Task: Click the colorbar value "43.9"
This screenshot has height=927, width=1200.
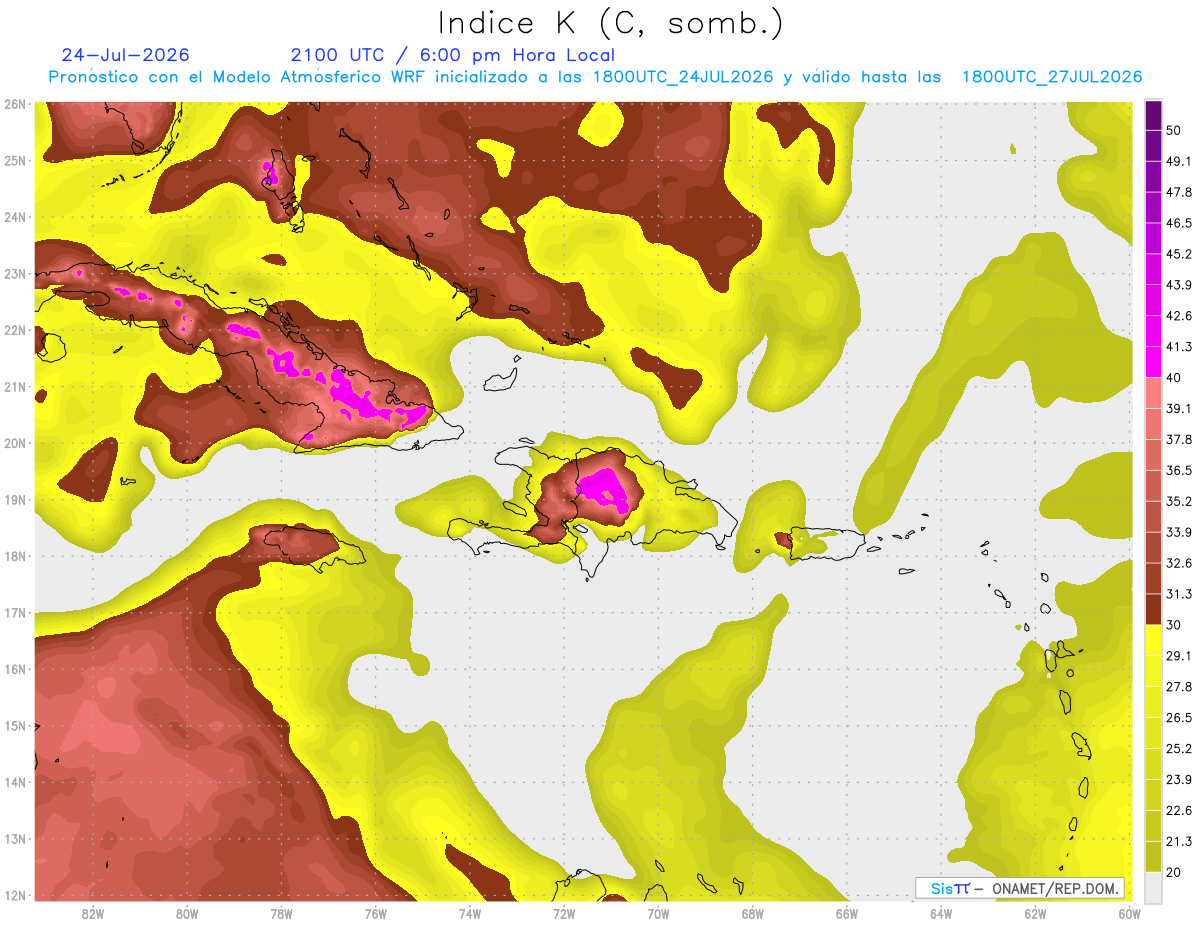Action: coord(1179,285)
